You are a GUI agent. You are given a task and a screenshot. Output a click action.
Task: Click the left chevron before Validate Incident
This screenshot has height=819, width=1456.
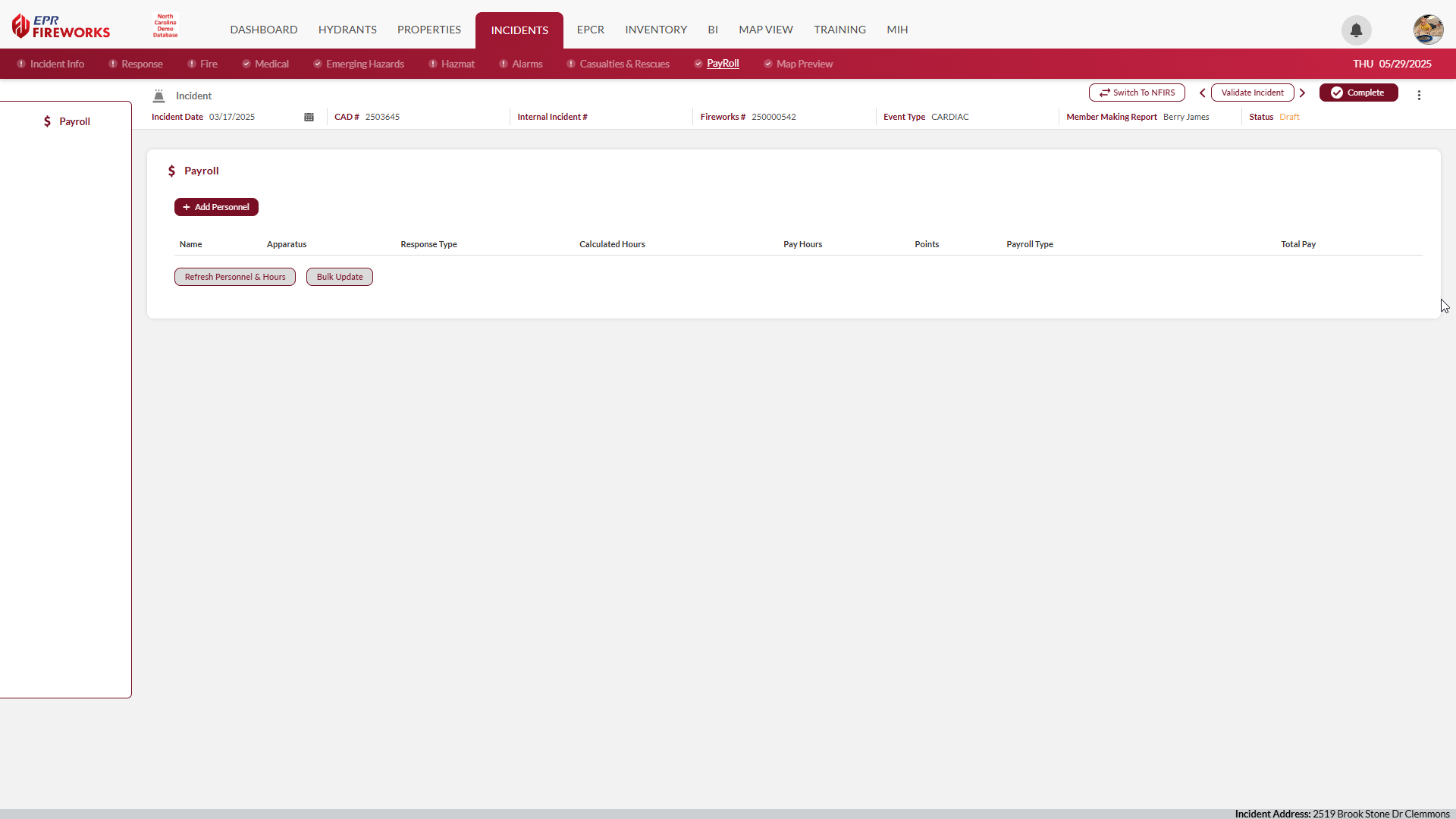[x=1202, y=93]
